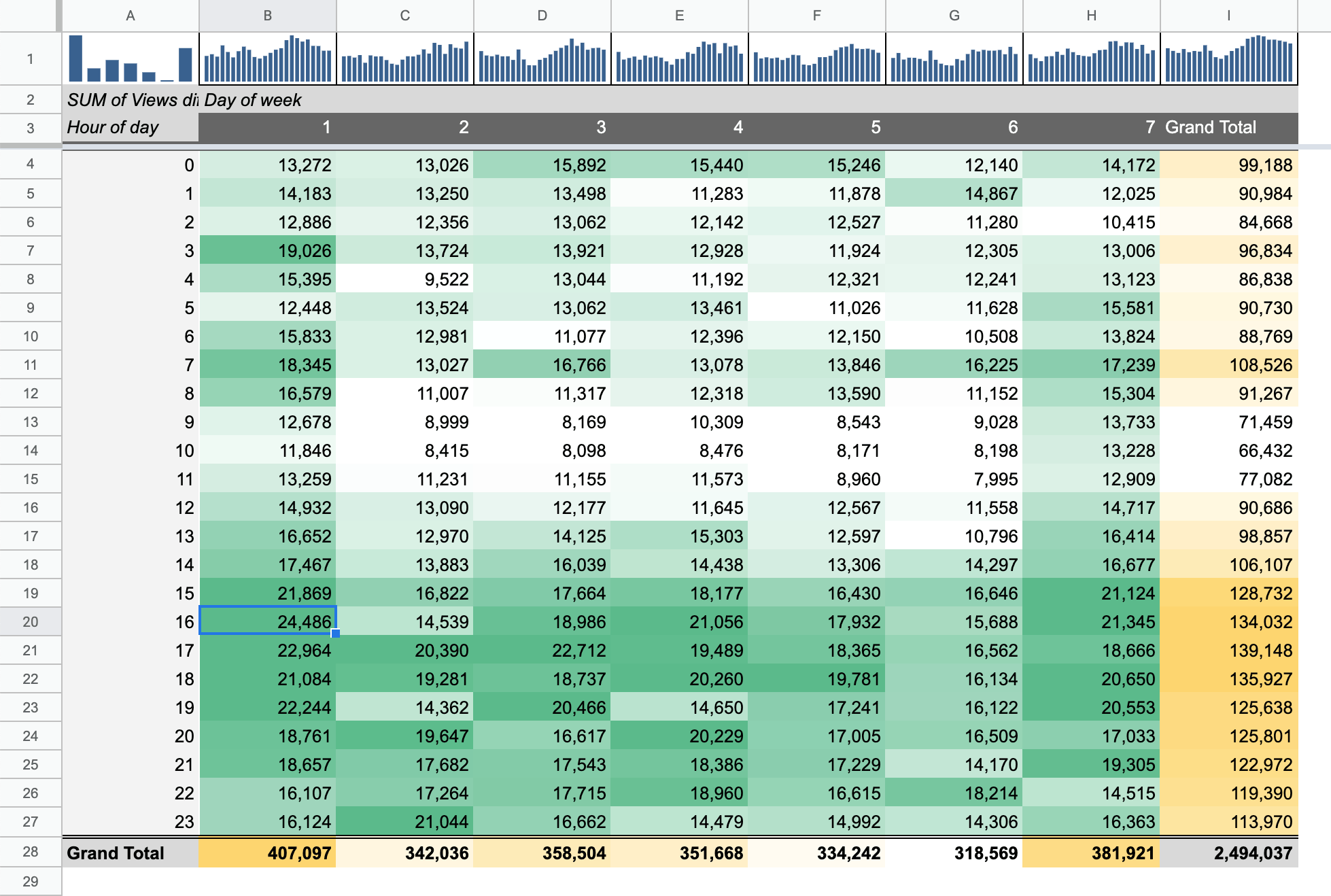The image size is (1331, 896).
Task: Select cell with value 14,867
Action: coord(954,193)
